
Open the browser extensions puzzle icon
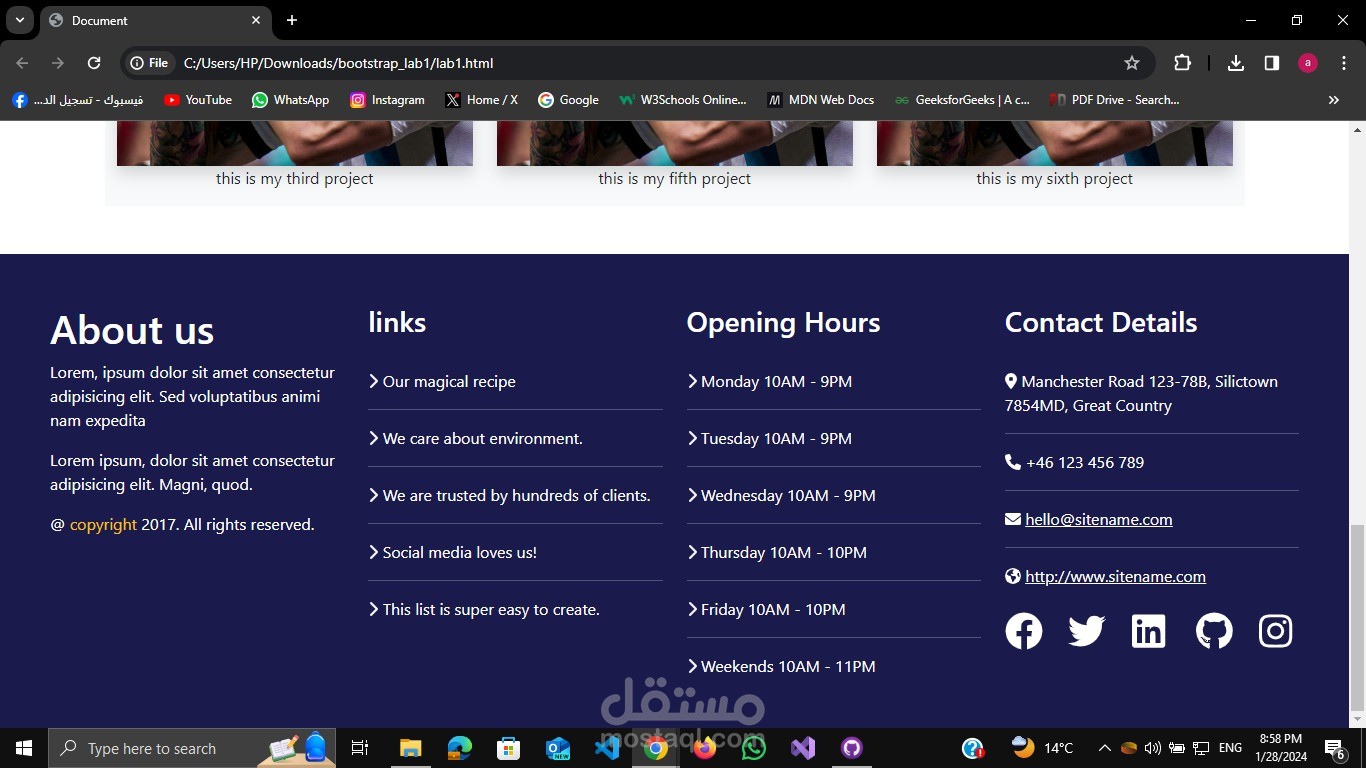point(1182,63)
